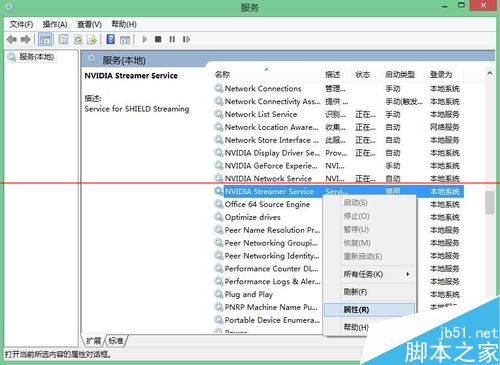Image resolution: width=500 pixels, height=365 pixels.
Task: Select NVIDIA Streamer Service row
Action: 338,191
